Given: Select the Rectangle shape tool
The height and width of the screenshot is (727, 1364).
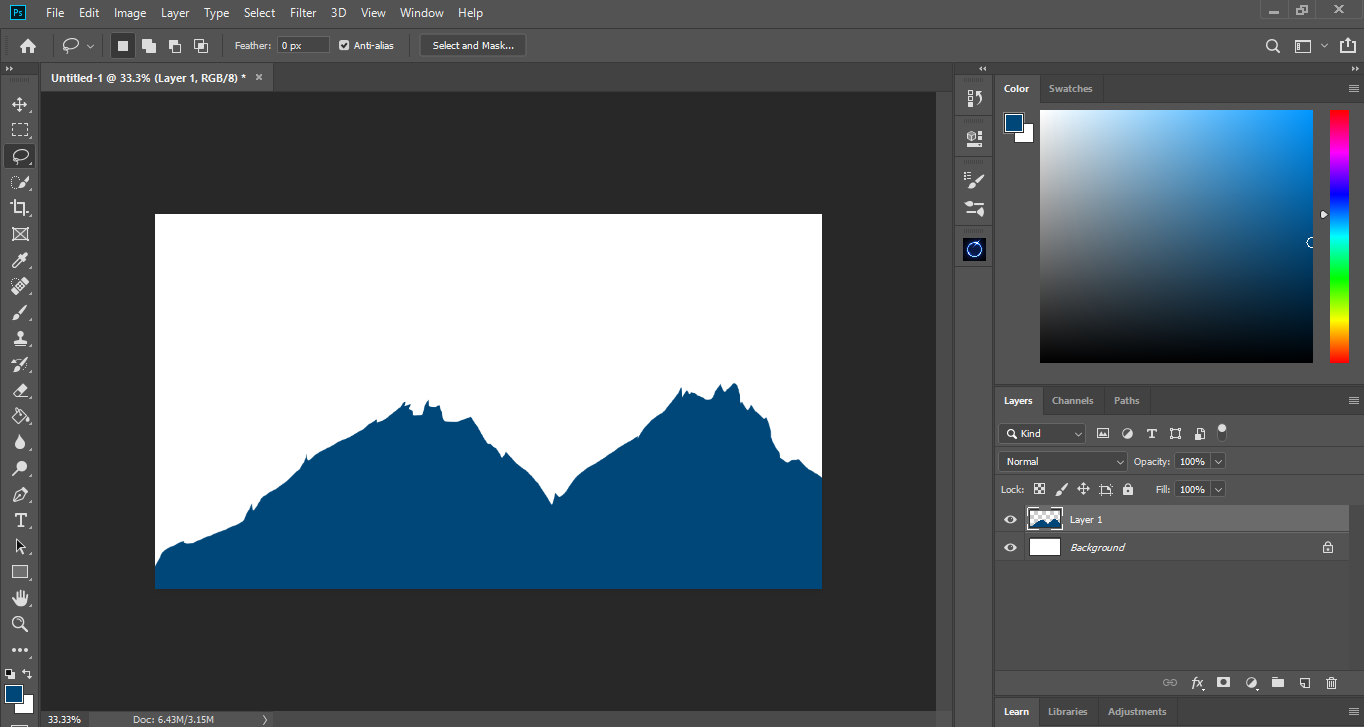Looking at the screenshot, I should [x=20, y=572].
